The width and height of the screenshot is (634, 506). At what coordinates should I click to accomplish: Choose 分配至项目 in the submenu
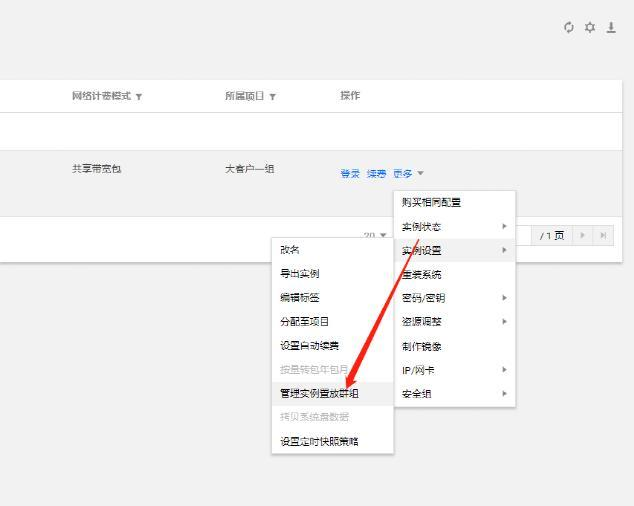(332, 322)
